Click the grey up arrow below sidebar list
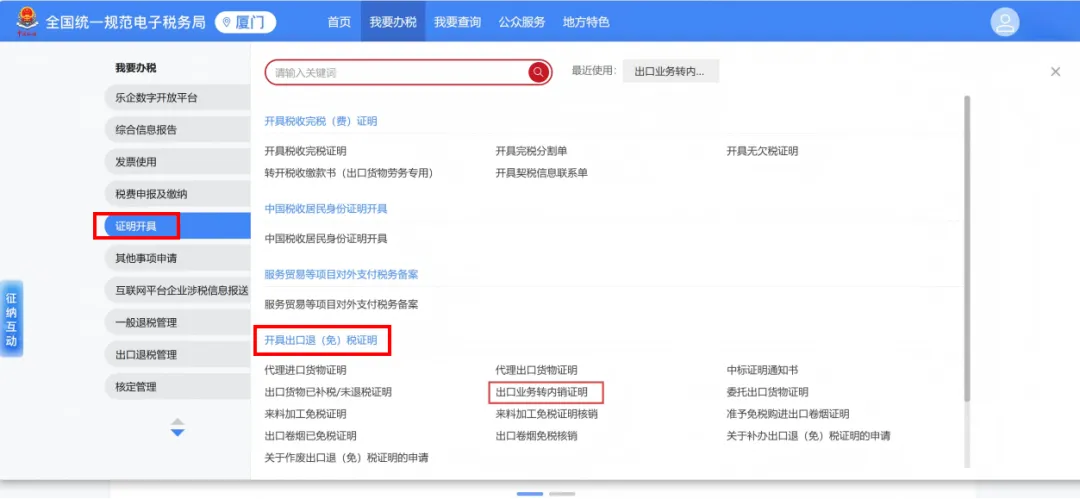Viewport: 1080px width, 499px height. coord(178,422)
